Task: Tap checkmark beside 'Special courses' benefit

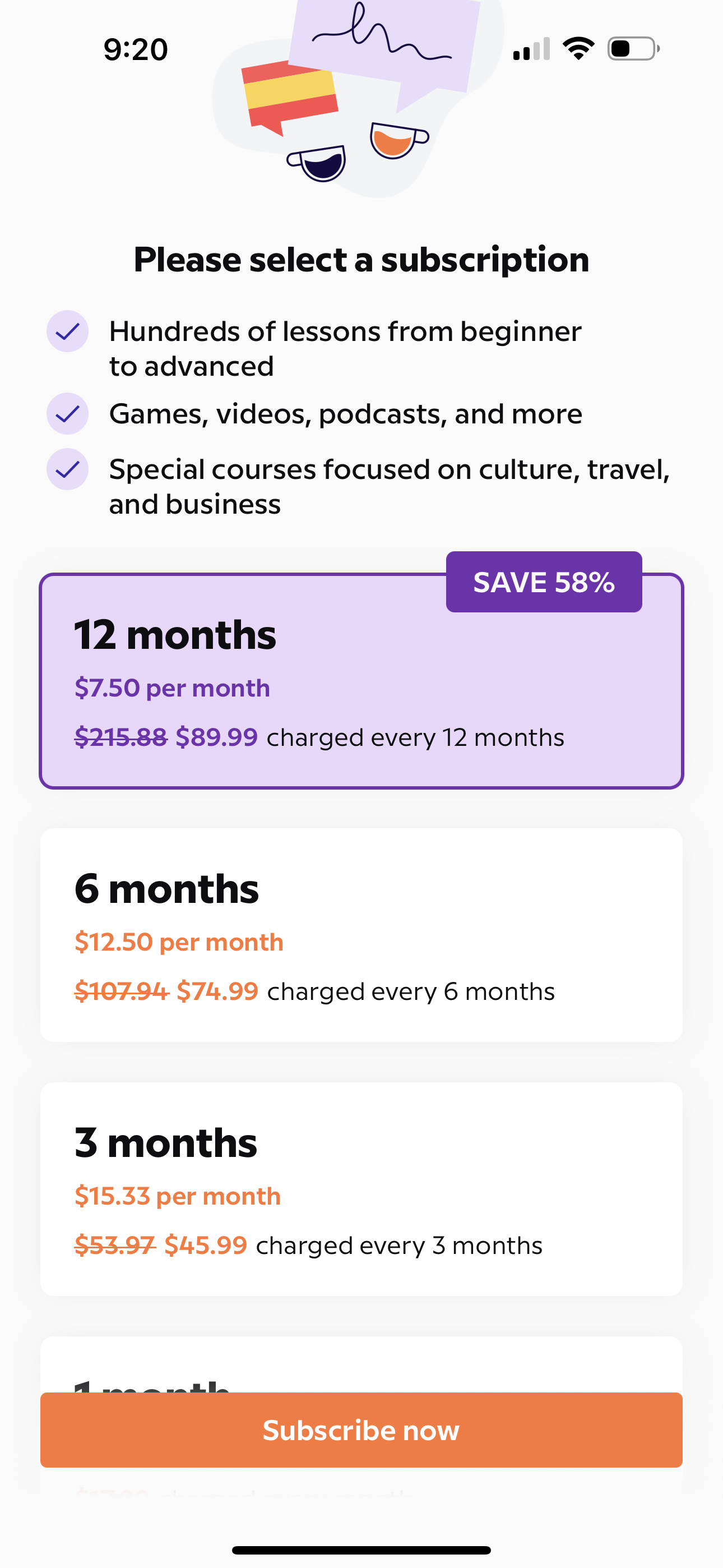Action: click(68, 469)
